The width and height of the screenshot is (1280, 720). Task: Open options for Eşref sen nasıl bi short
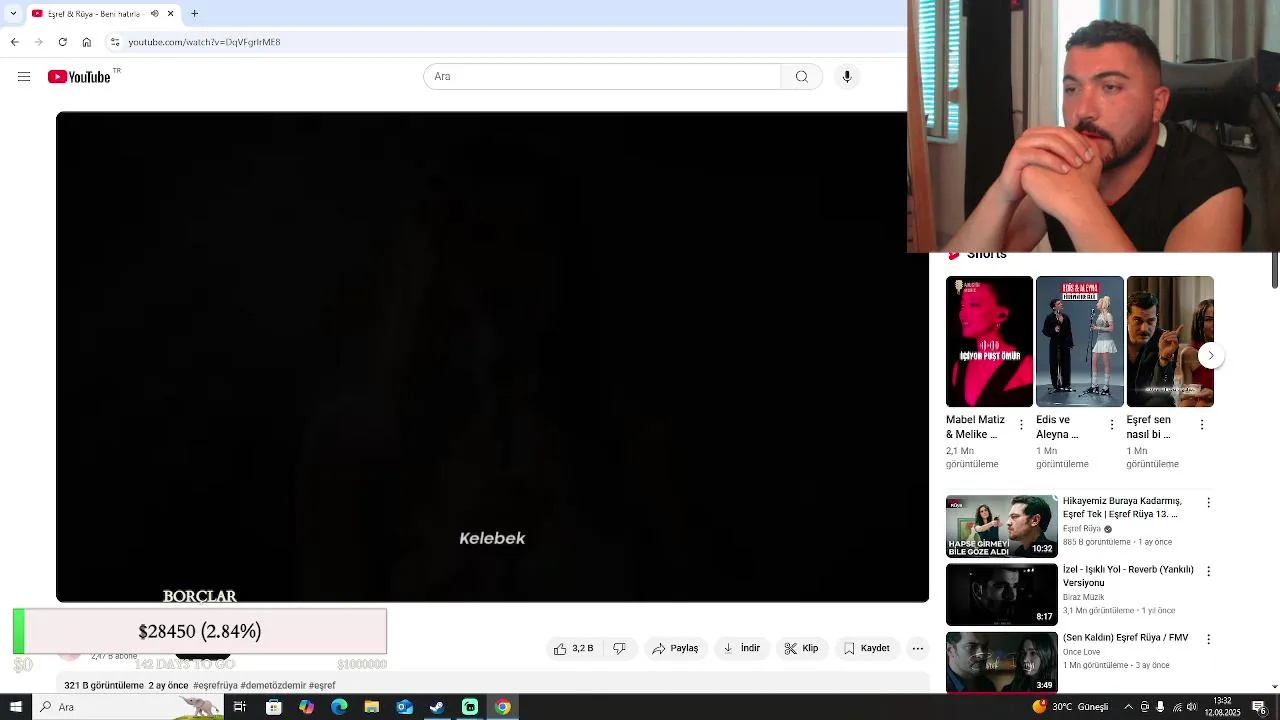(1202, 425)
